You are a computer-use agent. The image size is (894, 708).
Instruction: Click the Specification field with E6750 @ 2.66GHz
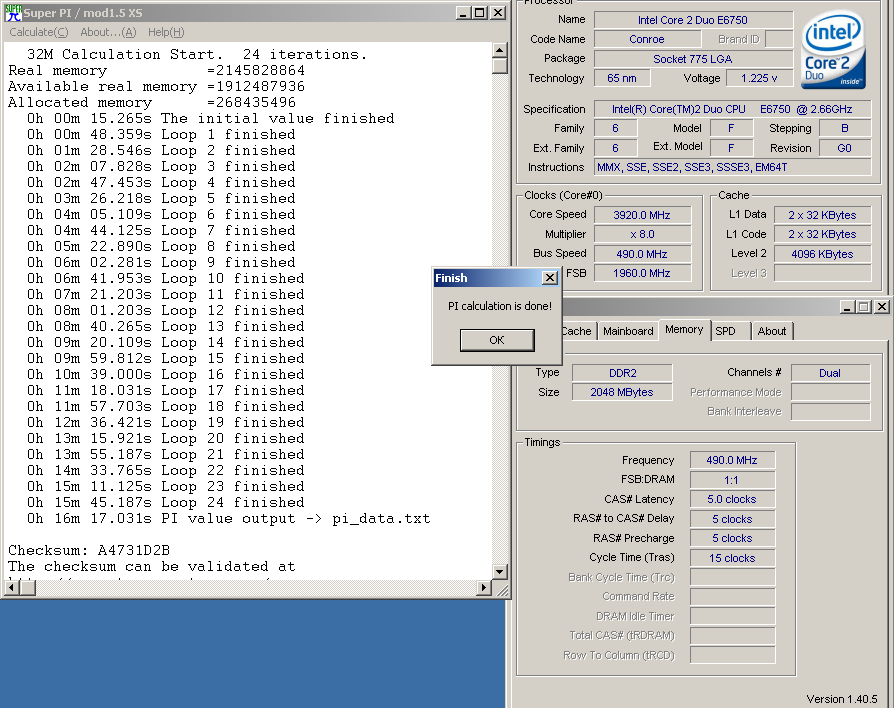(x=732, y=109)
